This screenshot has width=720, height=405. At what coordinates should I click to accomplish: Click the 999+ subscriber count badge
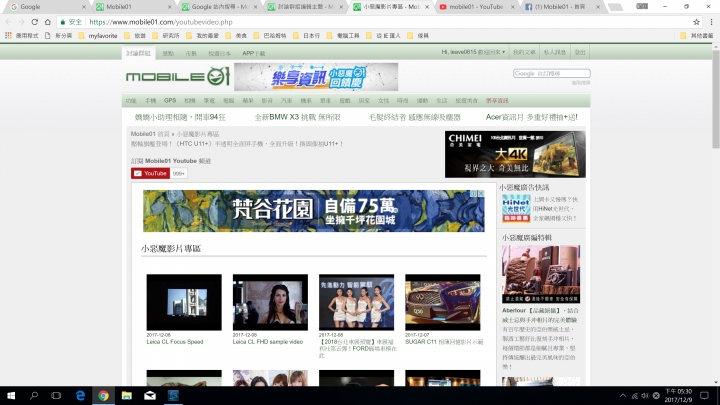179,174
